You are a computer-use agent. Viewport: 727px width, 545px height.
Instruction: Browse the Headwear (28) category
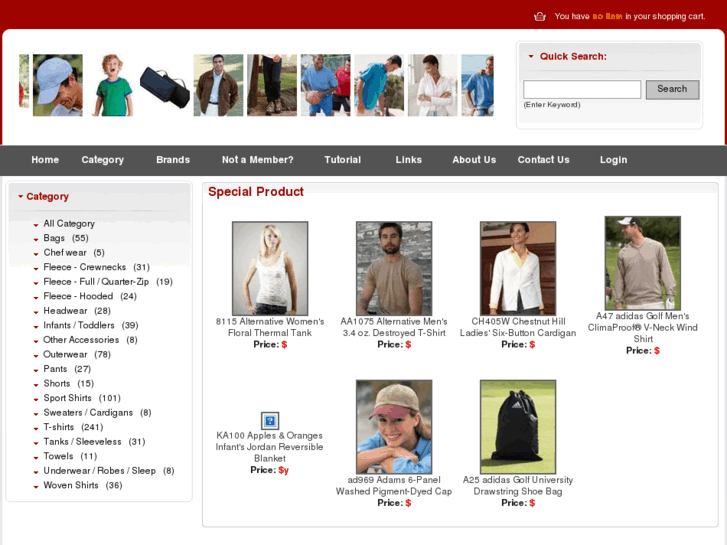point(77,311)
